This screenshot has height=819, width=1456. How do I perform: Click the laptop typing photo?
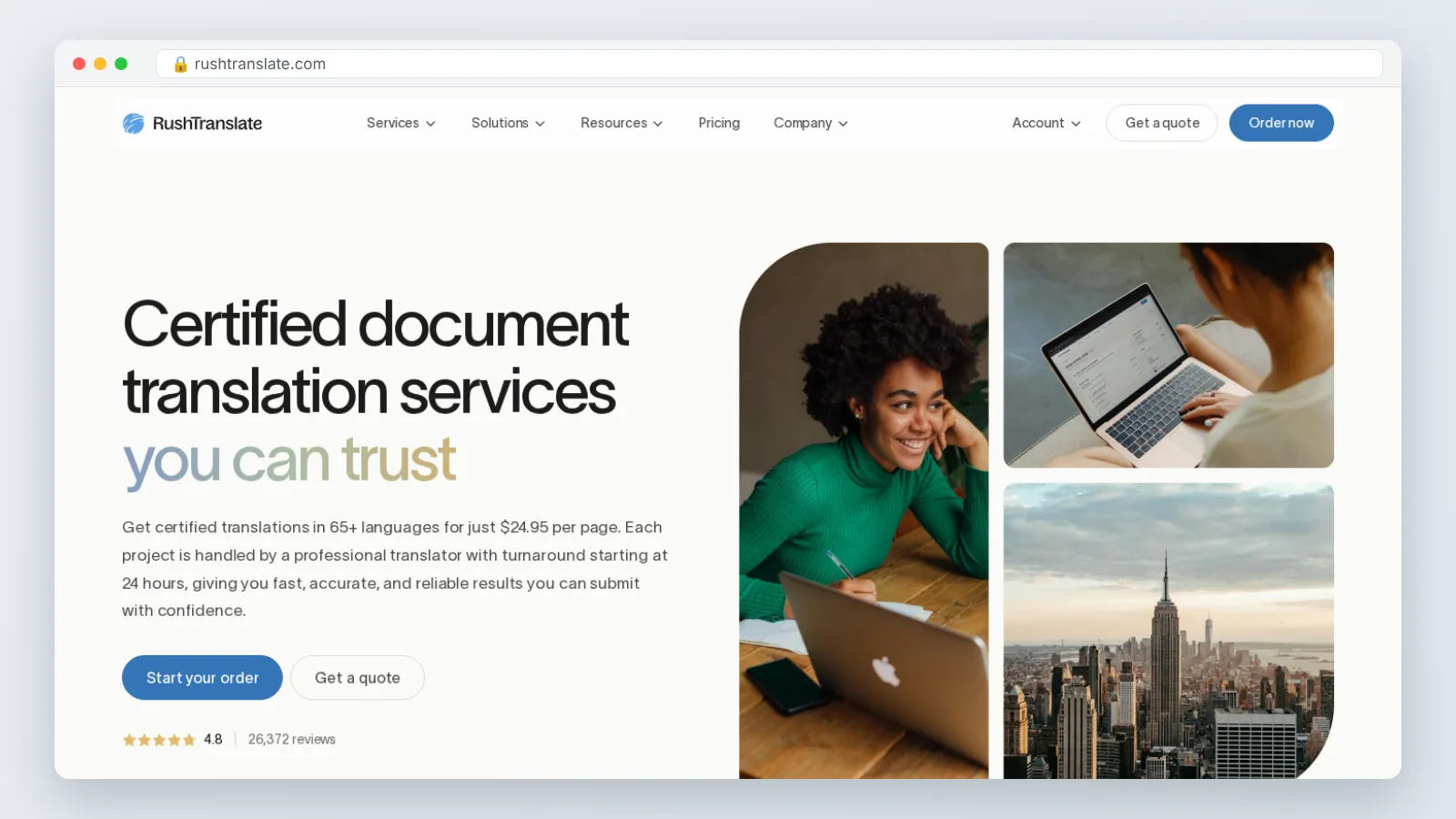(x=1168, y=355)
